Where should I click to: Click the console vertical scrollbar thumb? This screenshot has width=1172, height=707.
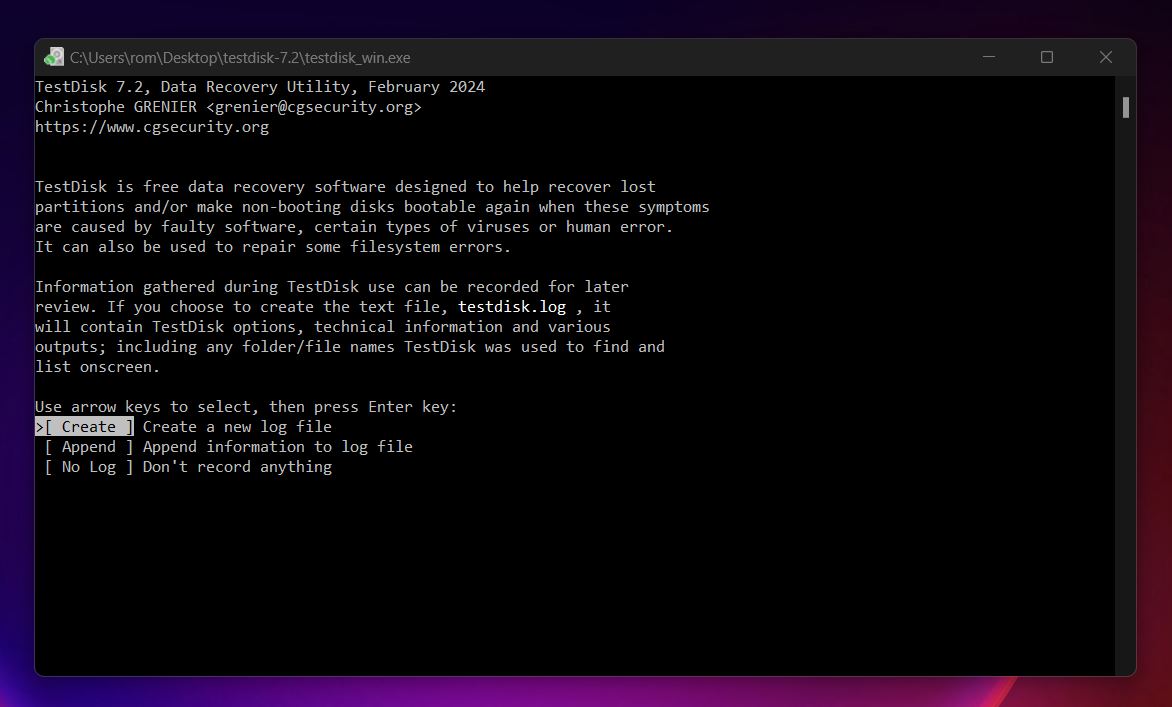tap(1126, 108)
